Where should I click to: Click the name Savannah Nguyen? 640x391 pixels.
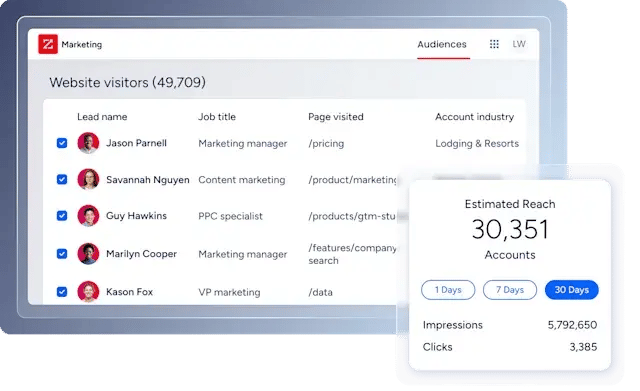pyautogui.click(x=148, y=180)
